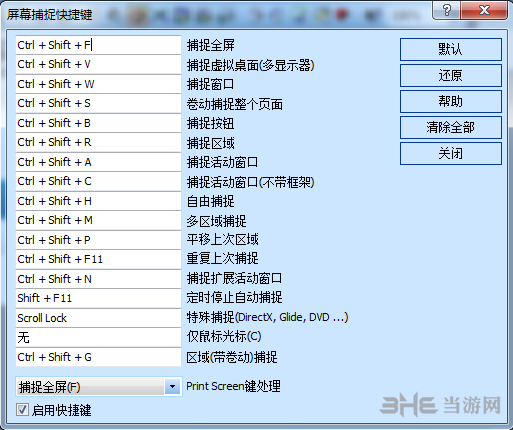
Task: Open the Print Screen键处理 dropdown arrow
Action: click(172, 387)
